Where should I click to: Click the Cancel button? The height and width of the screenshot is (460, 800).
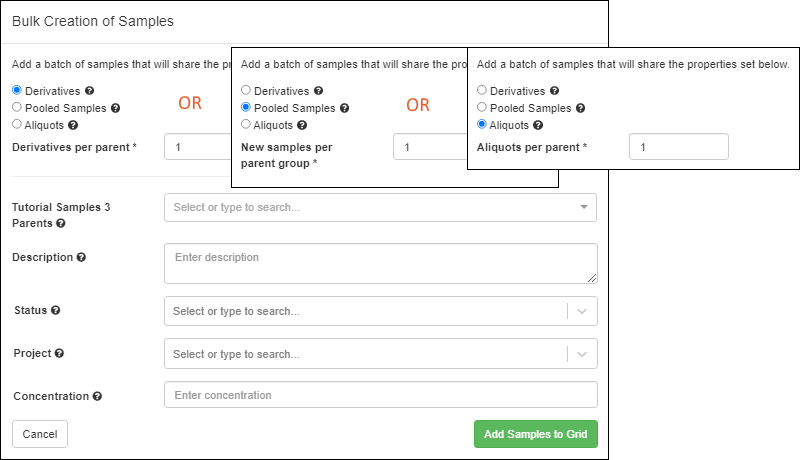(x=40, y=434)
